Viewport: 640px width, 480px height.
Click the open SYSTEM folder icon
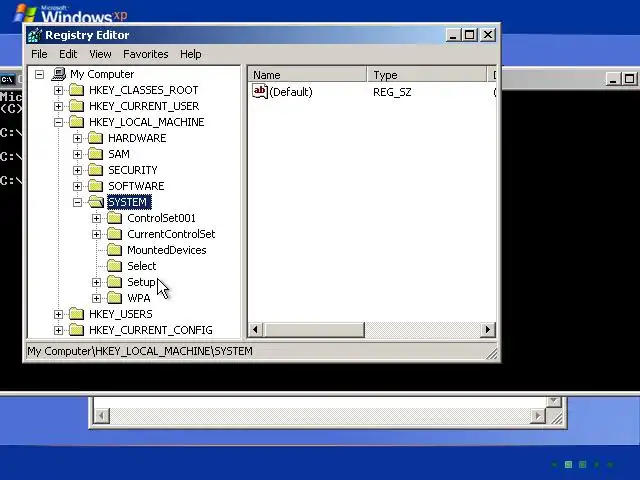tap(96, 202)
